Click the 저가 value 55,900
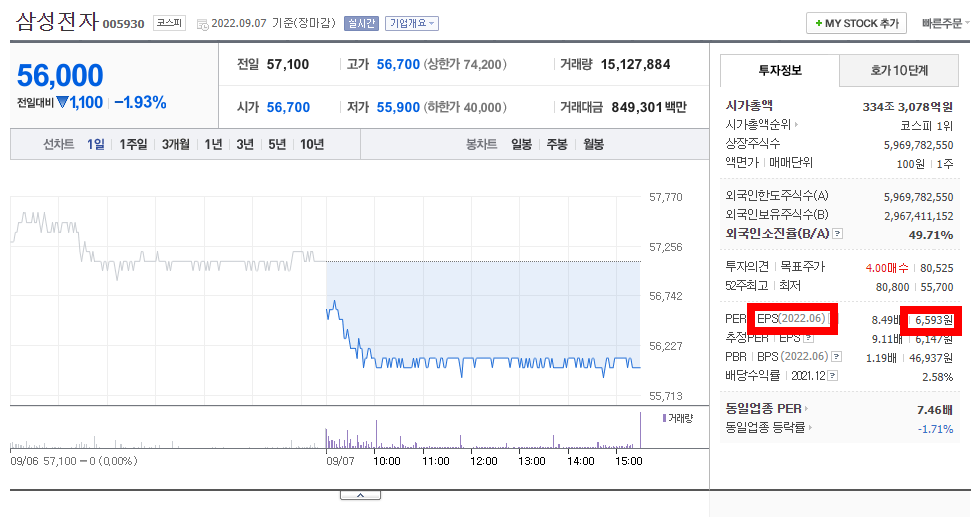Viewport: 977px width, 517px height. pos(398,107)
